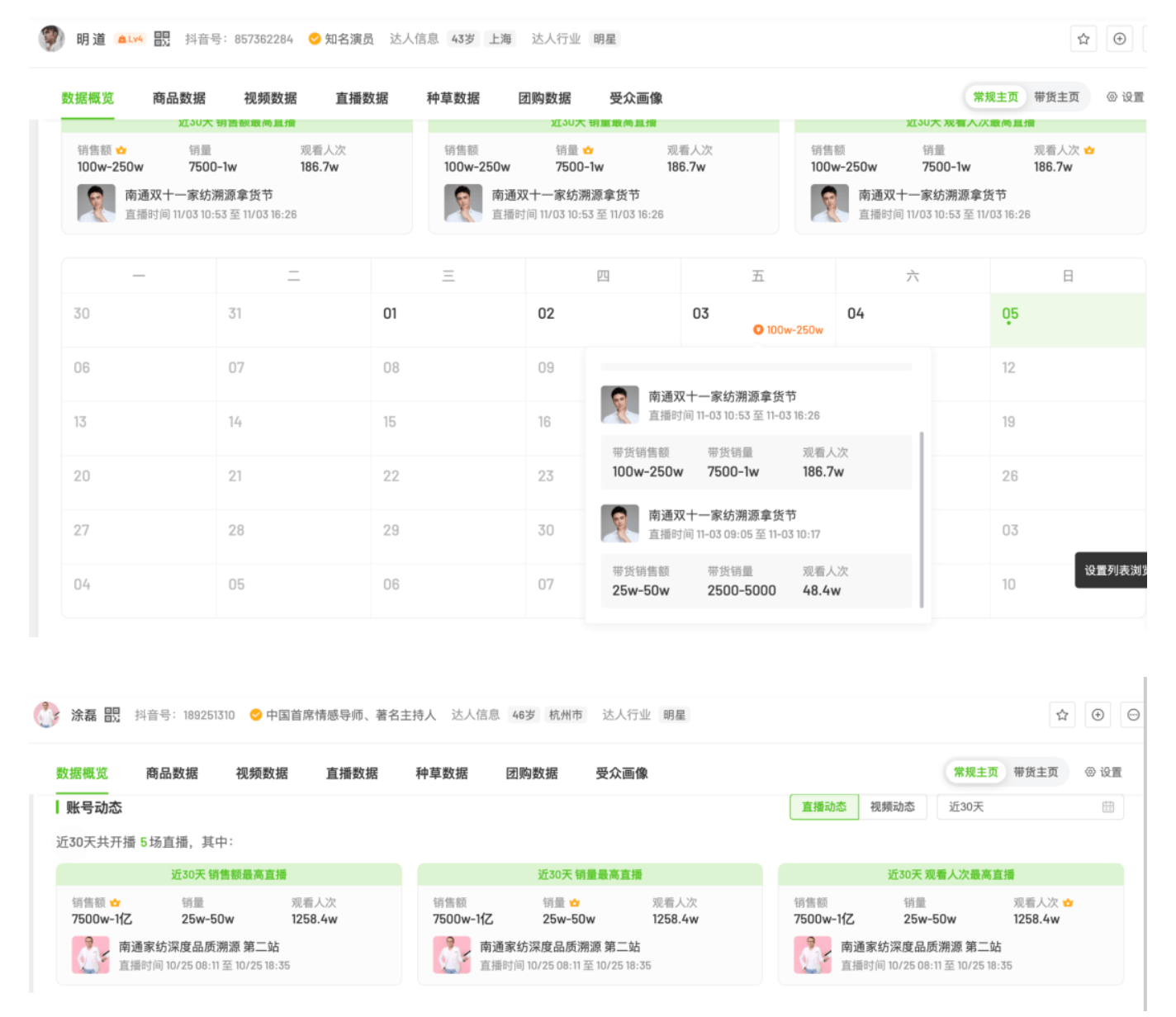Image resolution: width=1176 pixels, height=1017 pixels.
Task: Click the plus circle icon in 涂磊's header
Action: (x=1098, y=715)
